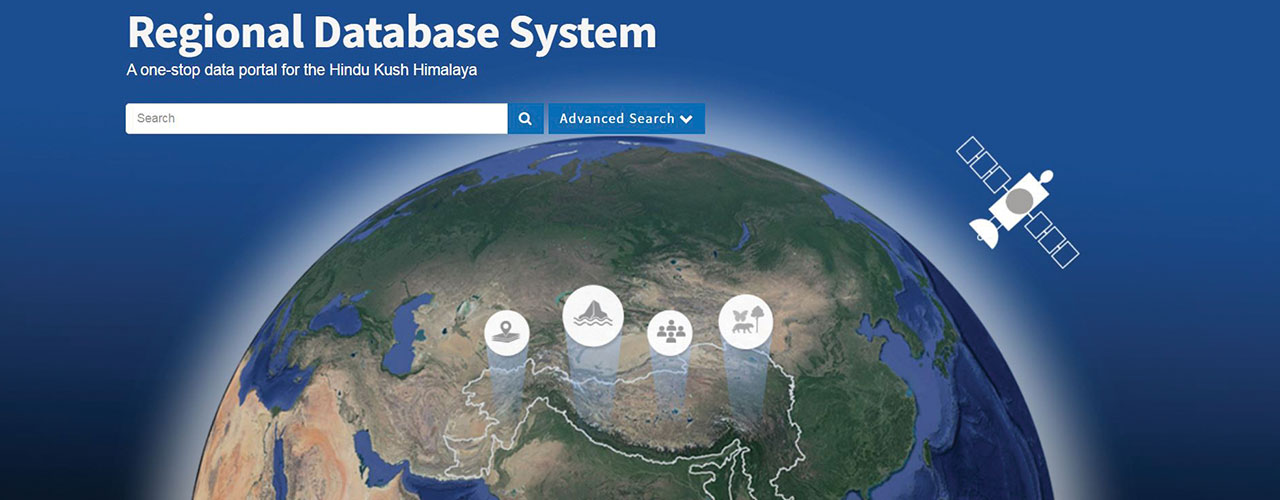Click the satellite illustration

click(1018, 202)
